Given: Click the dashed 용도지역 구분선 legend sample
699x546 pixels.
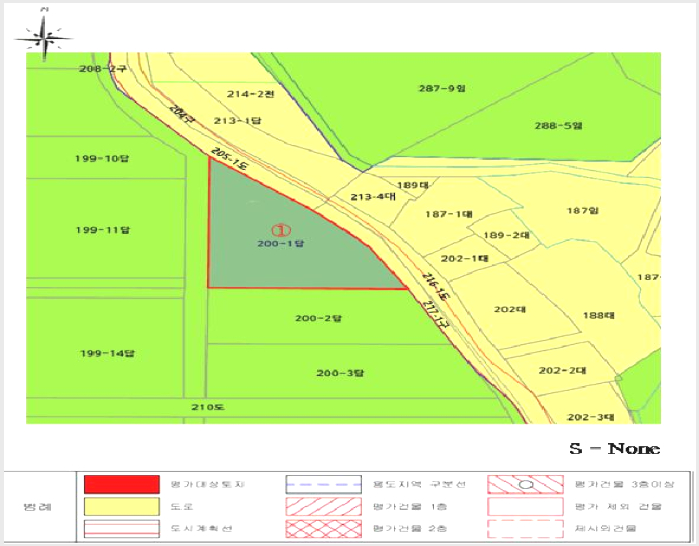Looking at the screenshot, I should click(323, 484).
